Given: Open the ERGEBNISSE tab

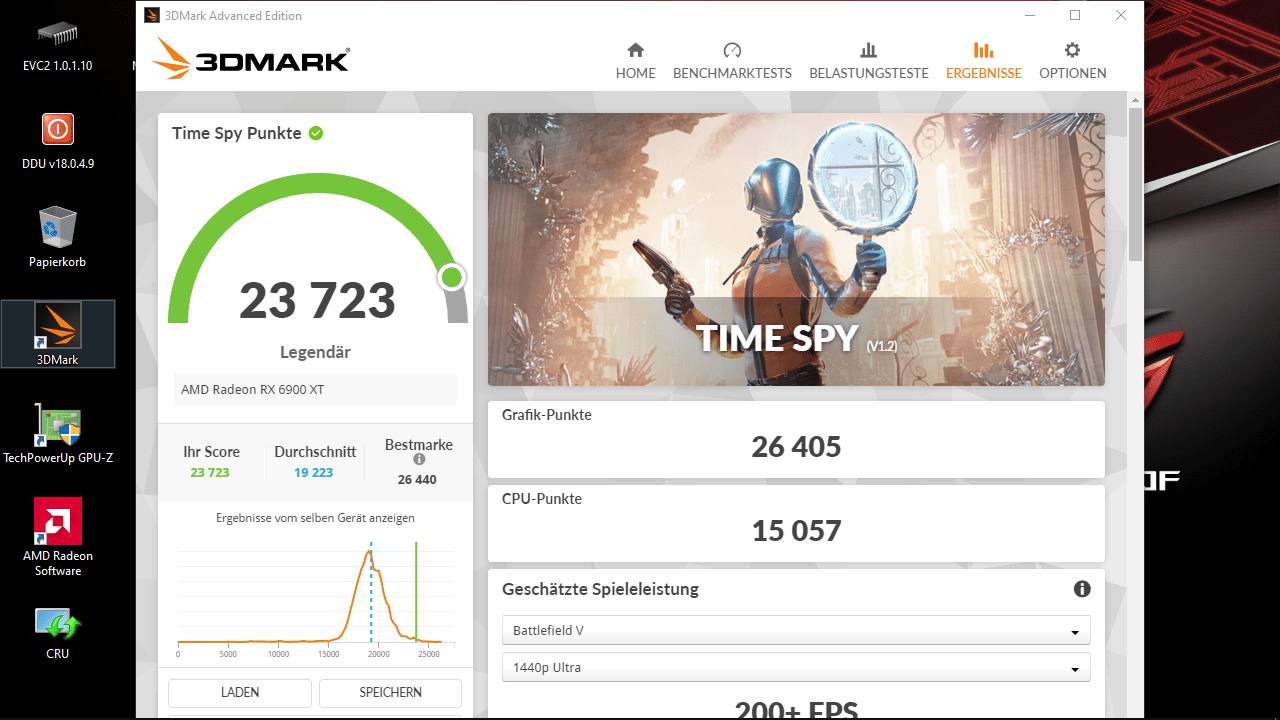Looking at the screenshot, I should (984, 61).
